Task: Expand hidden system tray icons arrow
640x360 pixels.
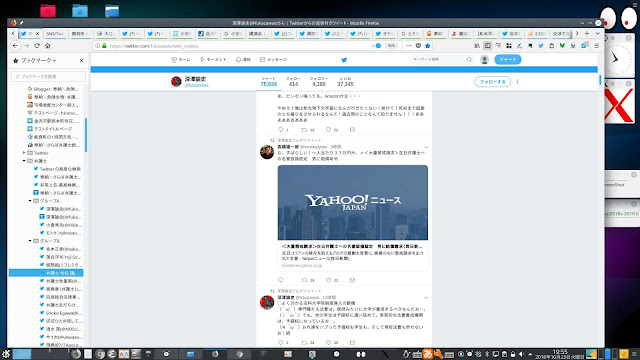Action: point(530,354)
